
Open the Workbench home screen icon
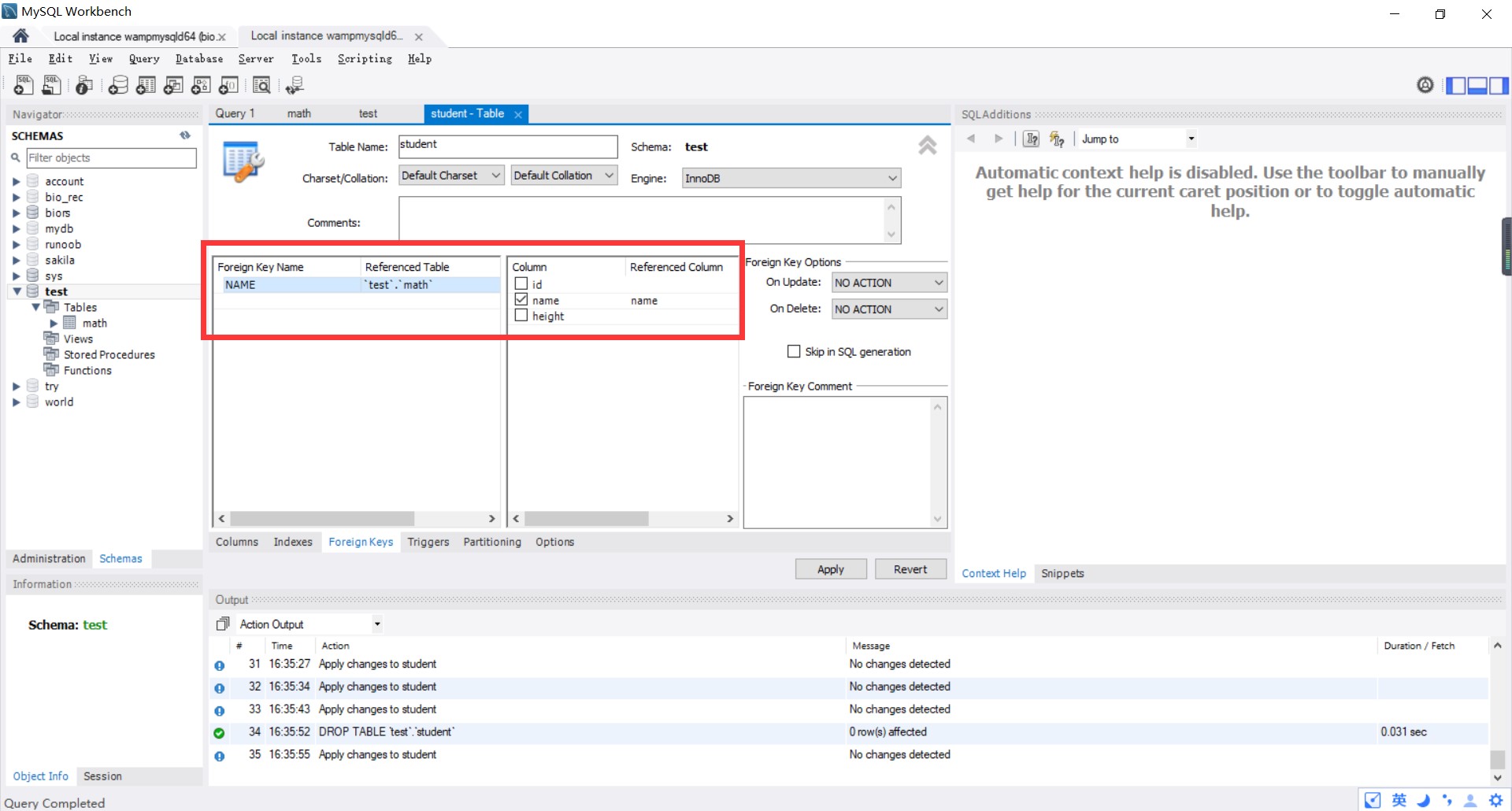(x=21, y=36)
